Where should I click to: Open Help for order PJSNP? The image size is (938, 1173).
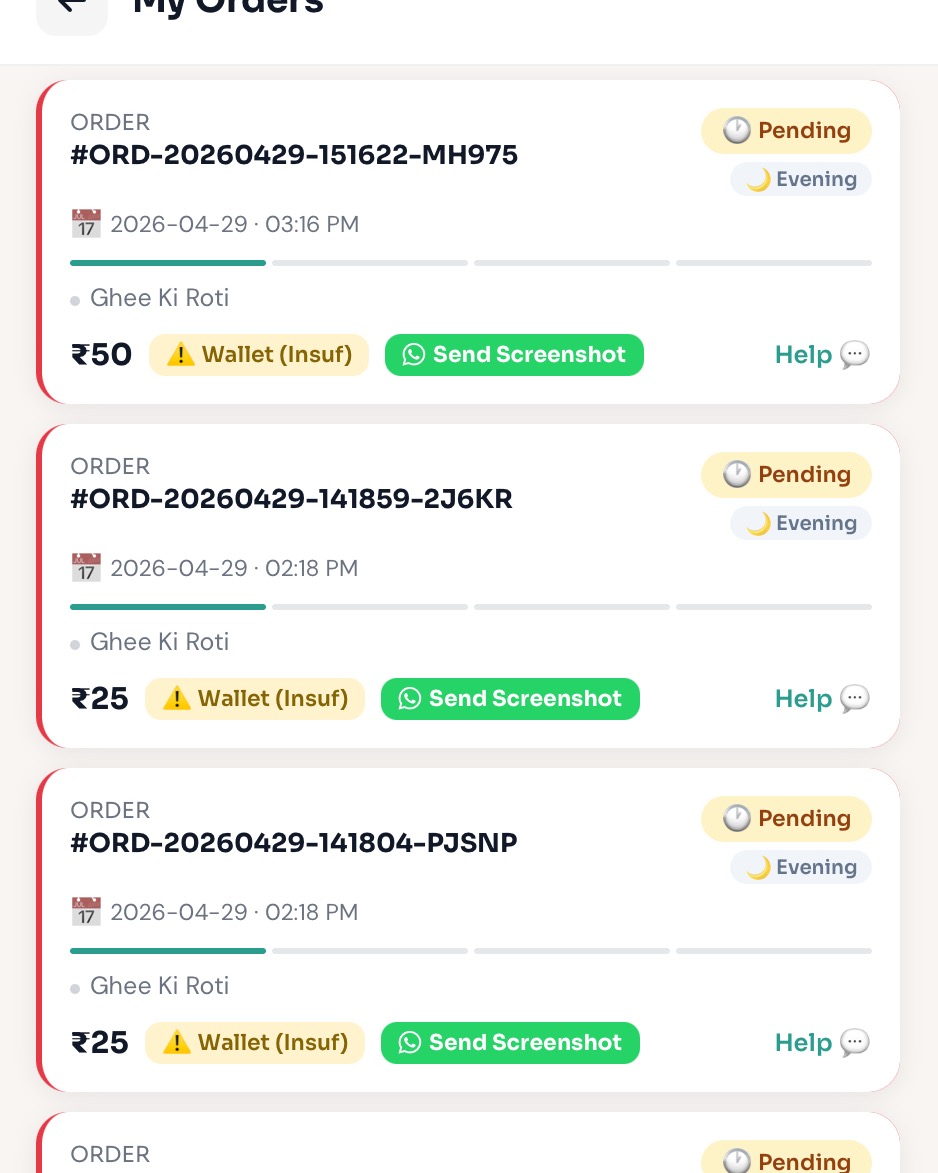pyautogui.click(x=822, y=1043)
